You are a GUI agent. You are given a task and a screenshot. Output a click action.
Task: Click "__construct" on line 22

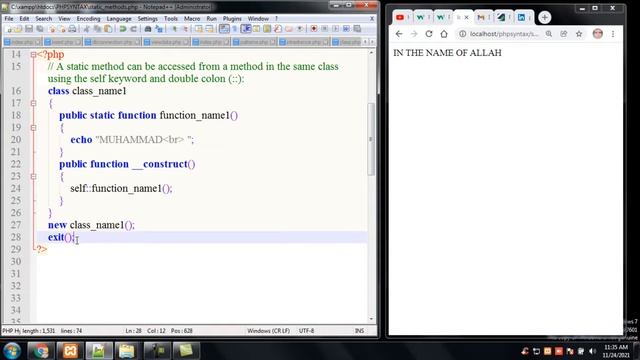click(159, 164)
